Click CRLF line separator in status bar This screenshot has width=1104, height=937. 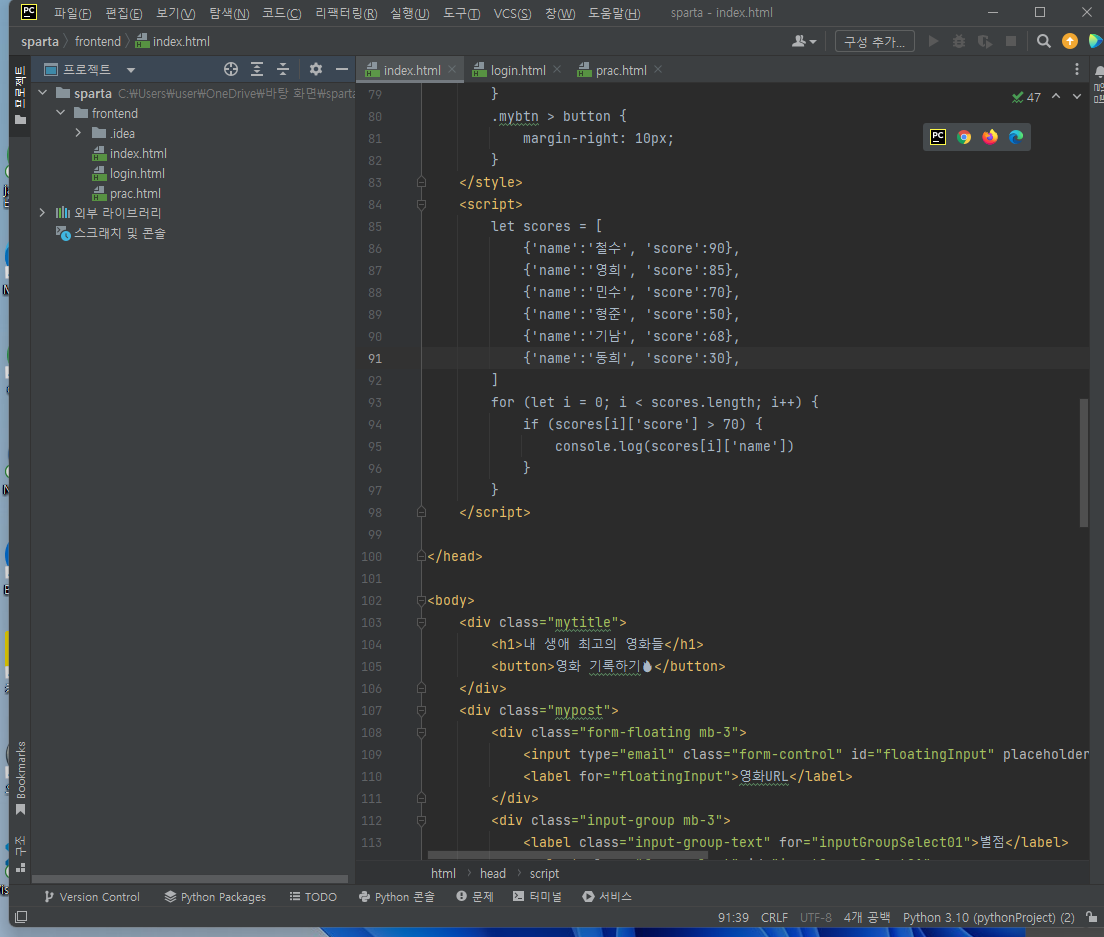(774, 917)
